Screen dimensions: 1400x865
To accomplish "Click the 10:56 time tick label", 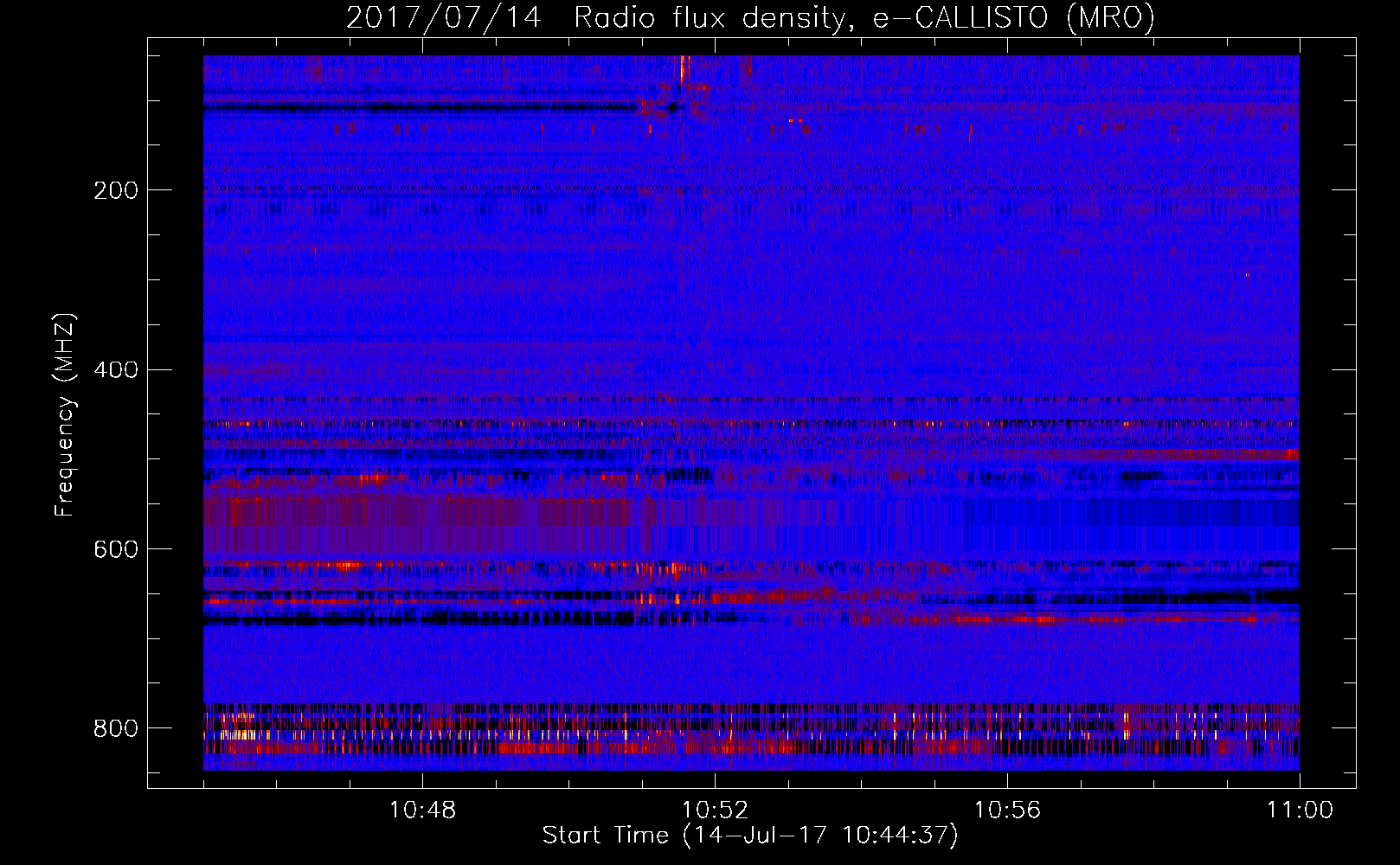I will pos(1007,811).
